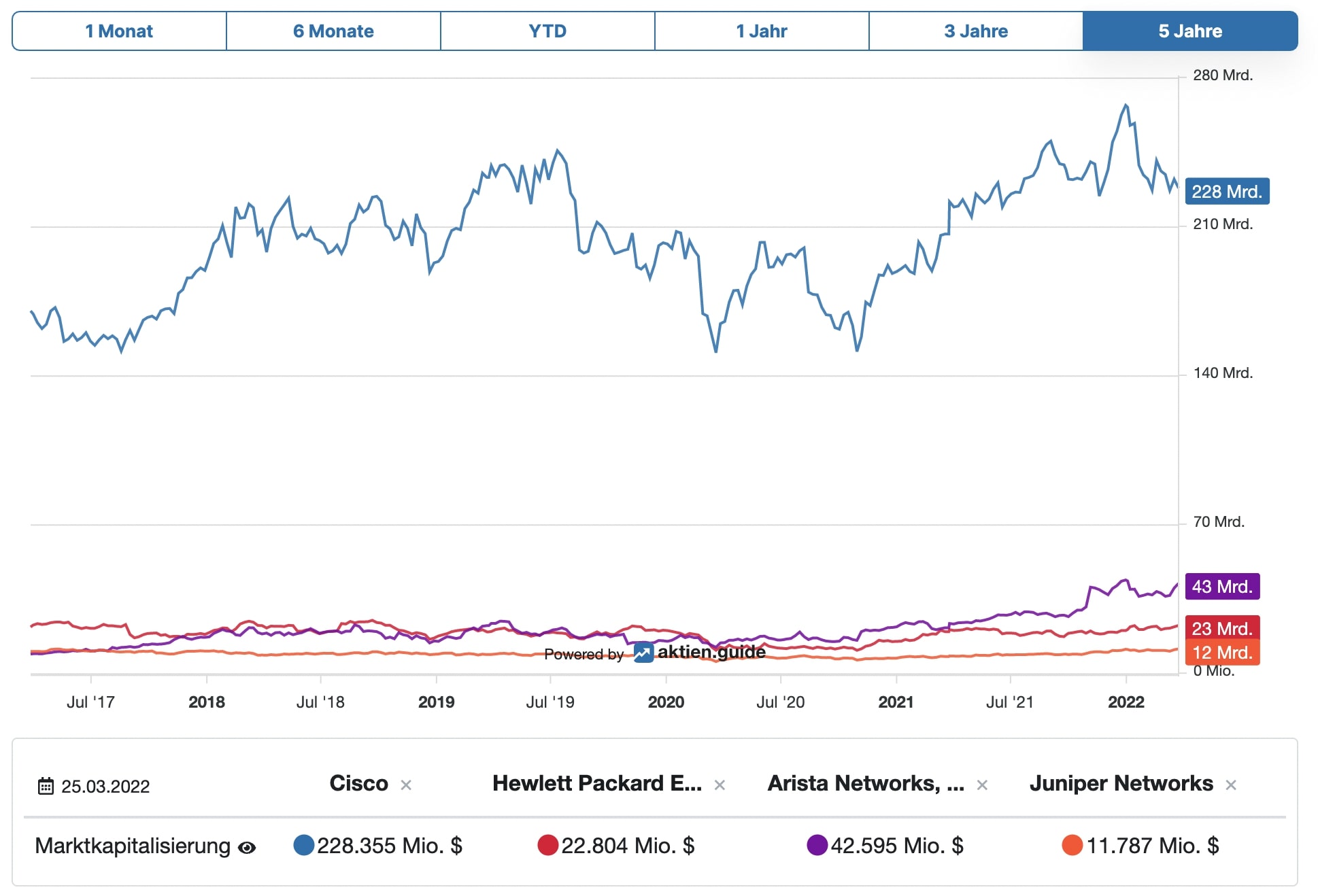Viewport: 1318px width, 896px height.
Task: Switch to the 1 Monat time range
Action: (x=119, y=31)
